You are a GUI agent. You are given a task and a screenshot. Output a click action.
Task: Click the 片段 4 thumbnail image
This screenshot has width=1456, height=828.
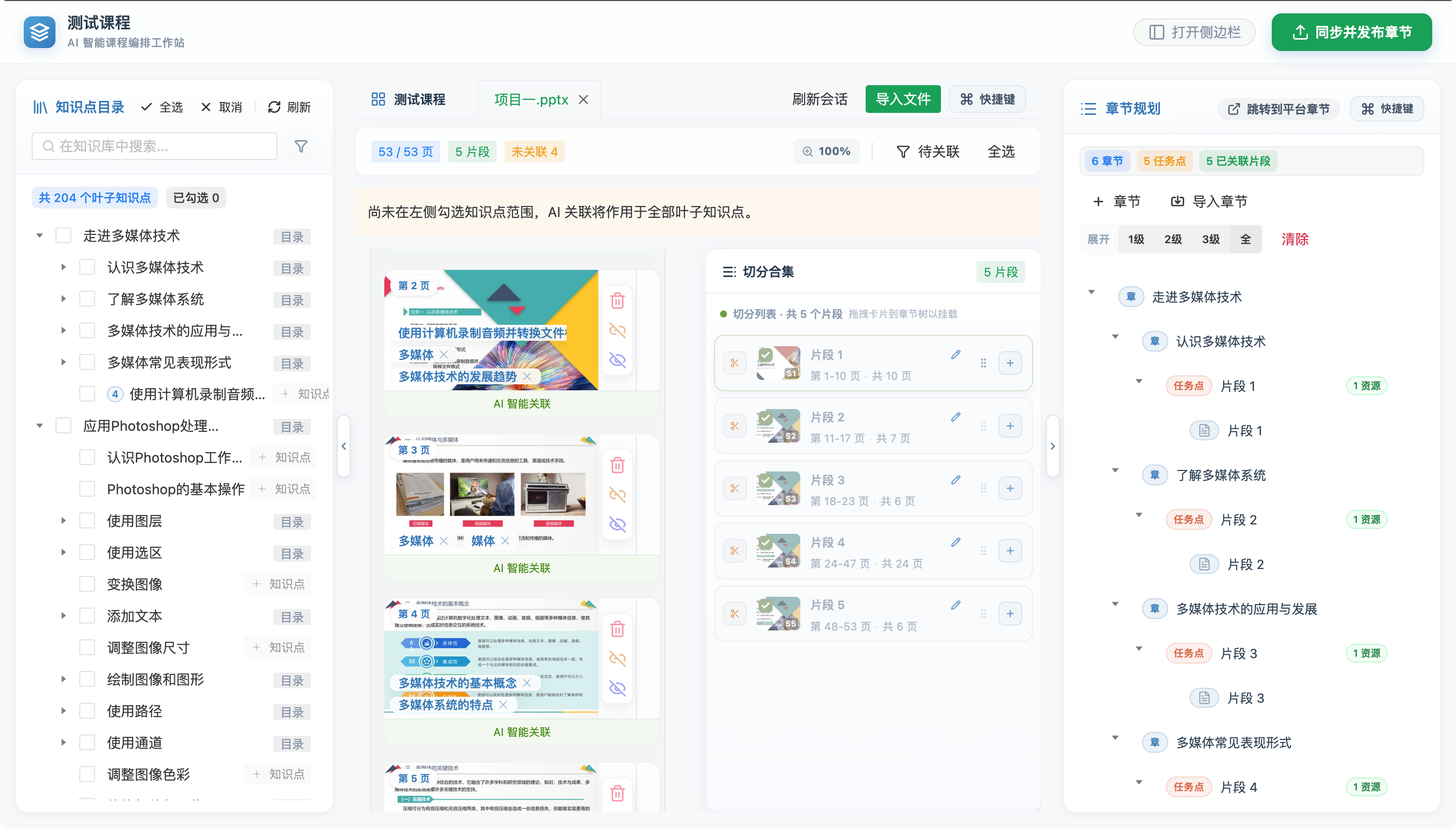pyautogui.click(x=779, y=551)
